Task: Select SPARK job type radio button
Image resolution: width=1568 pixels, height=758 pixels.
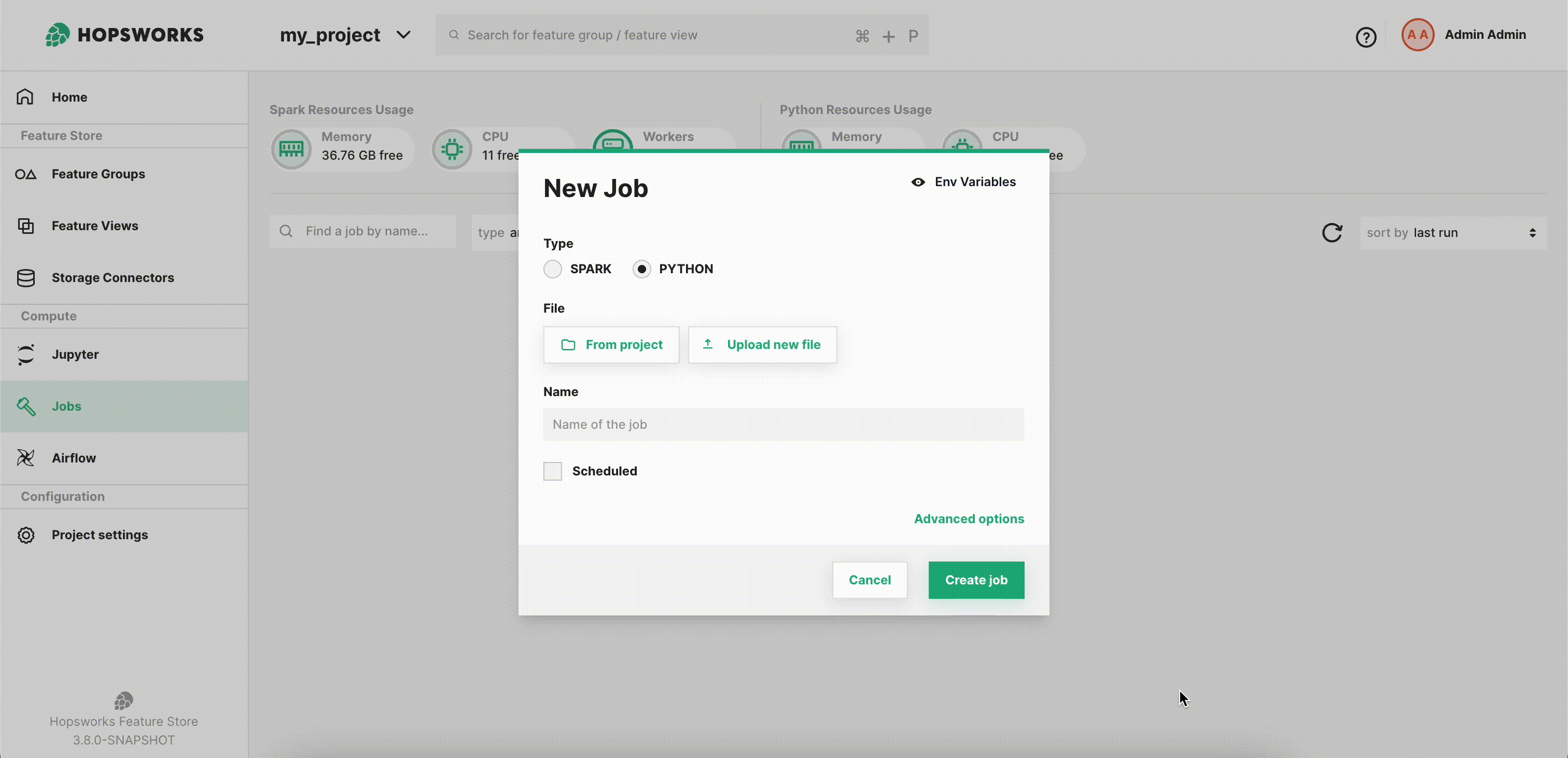Action: click(x=553, y=268)
